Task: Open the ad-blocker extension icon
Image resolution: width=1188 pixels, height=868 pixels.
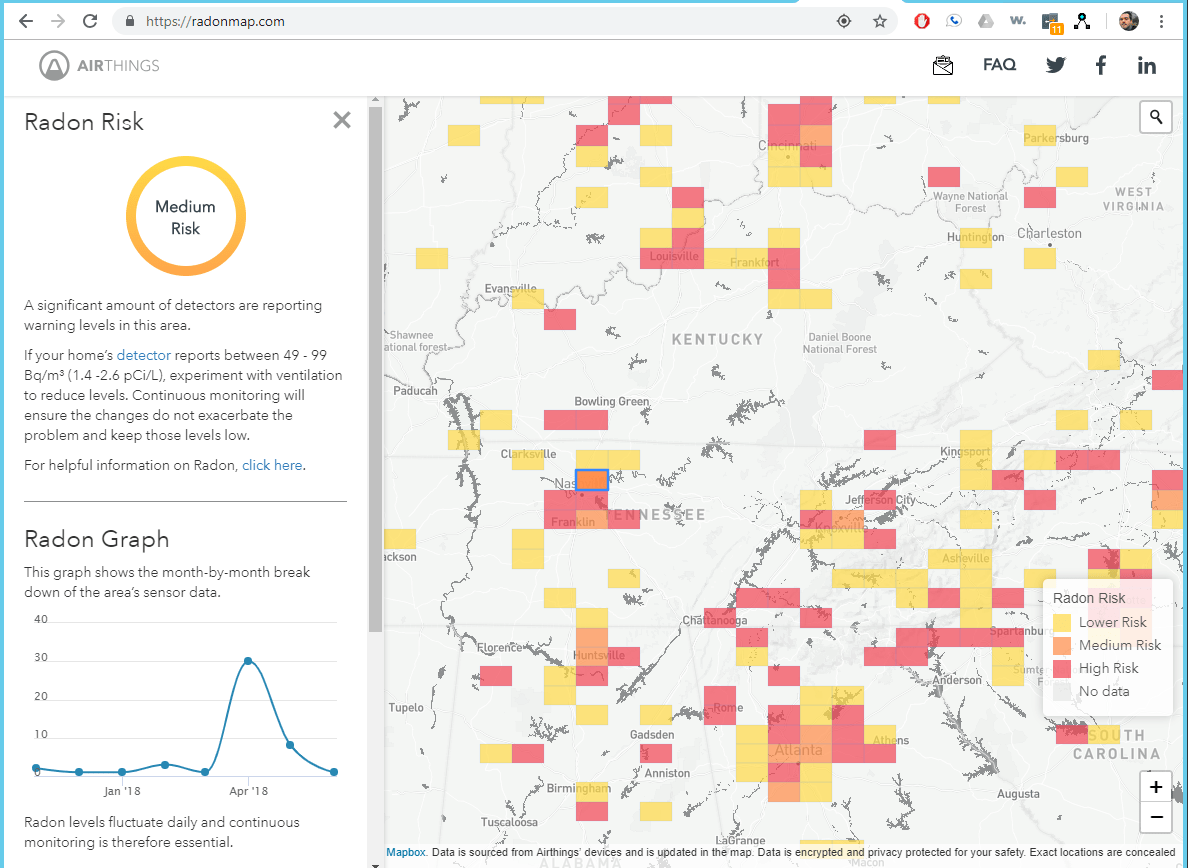Action: point(921,20)
